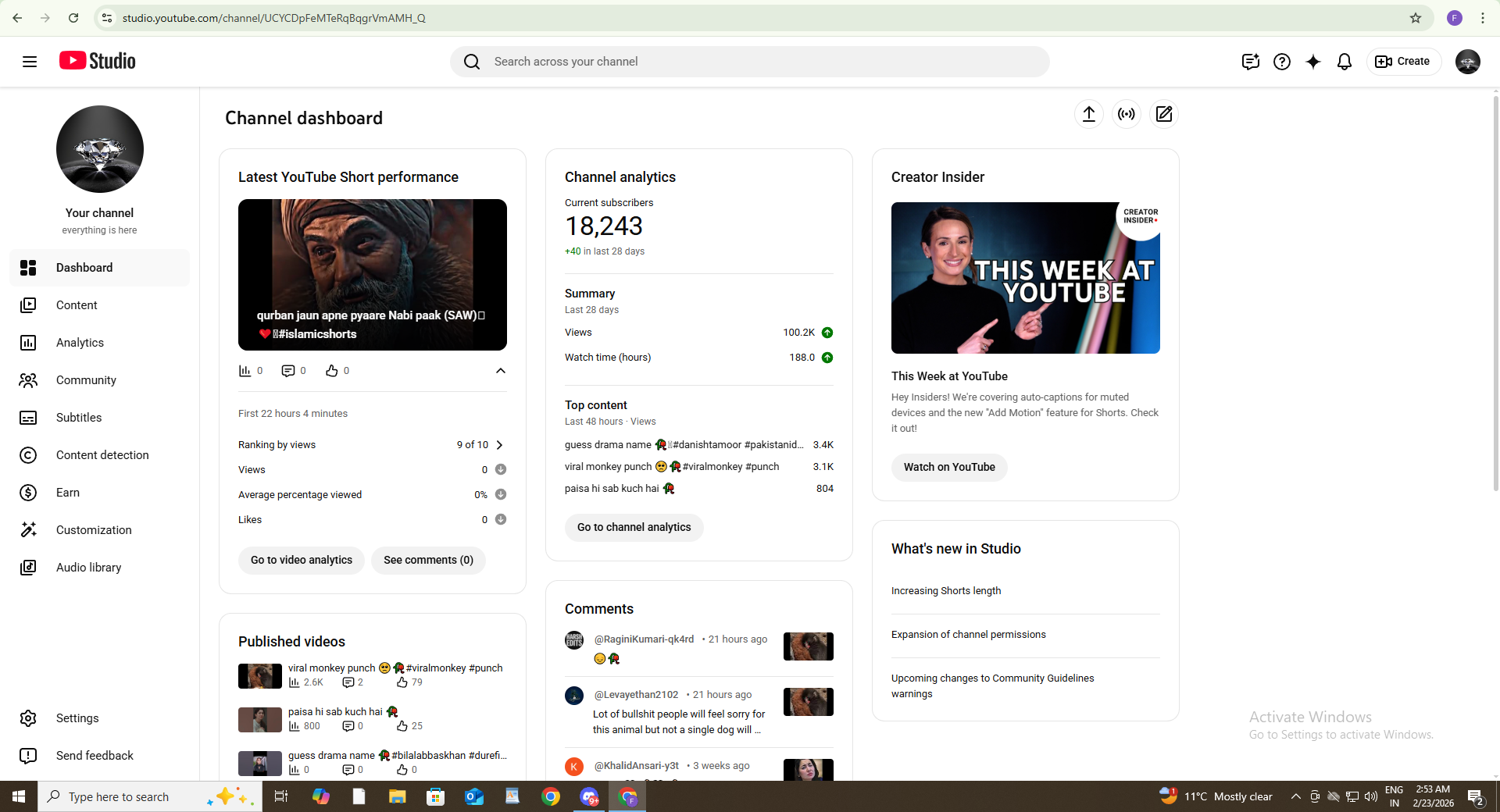Click the sparkle Ask Studio icon

click(x=1312, y=62)
